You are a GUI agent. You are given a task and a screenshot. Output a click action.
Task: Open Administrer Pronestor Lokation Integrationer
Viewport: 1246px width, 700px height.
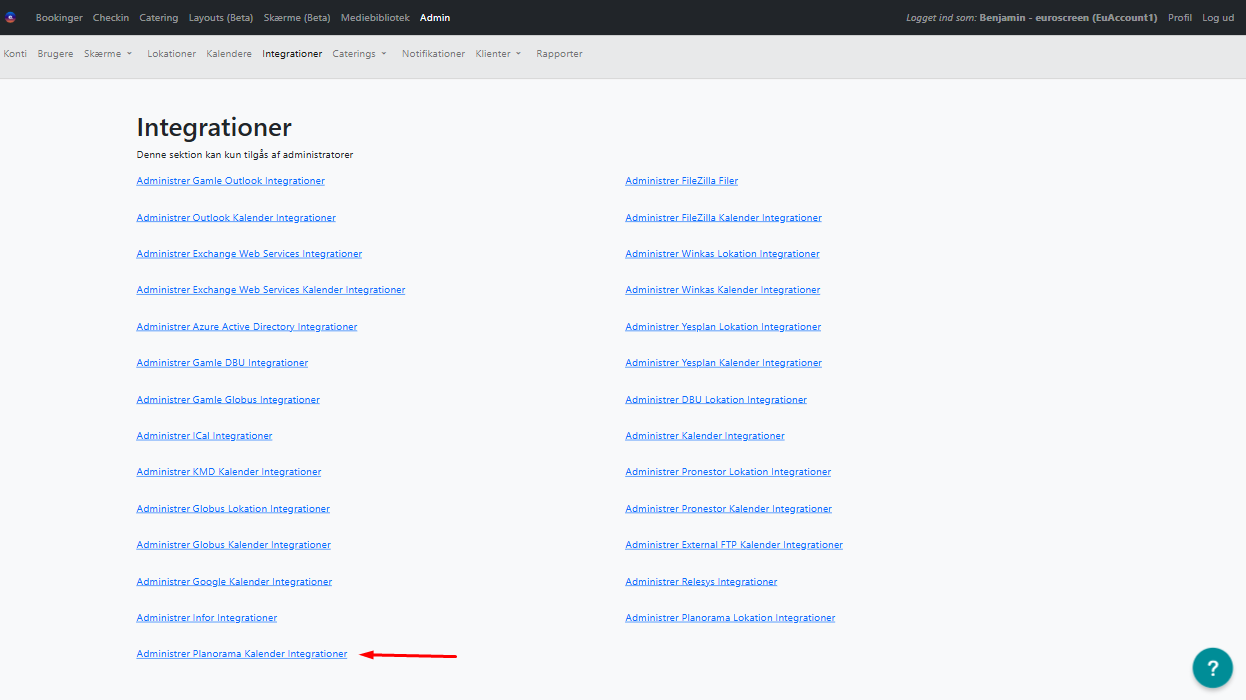tap(728, 472)
